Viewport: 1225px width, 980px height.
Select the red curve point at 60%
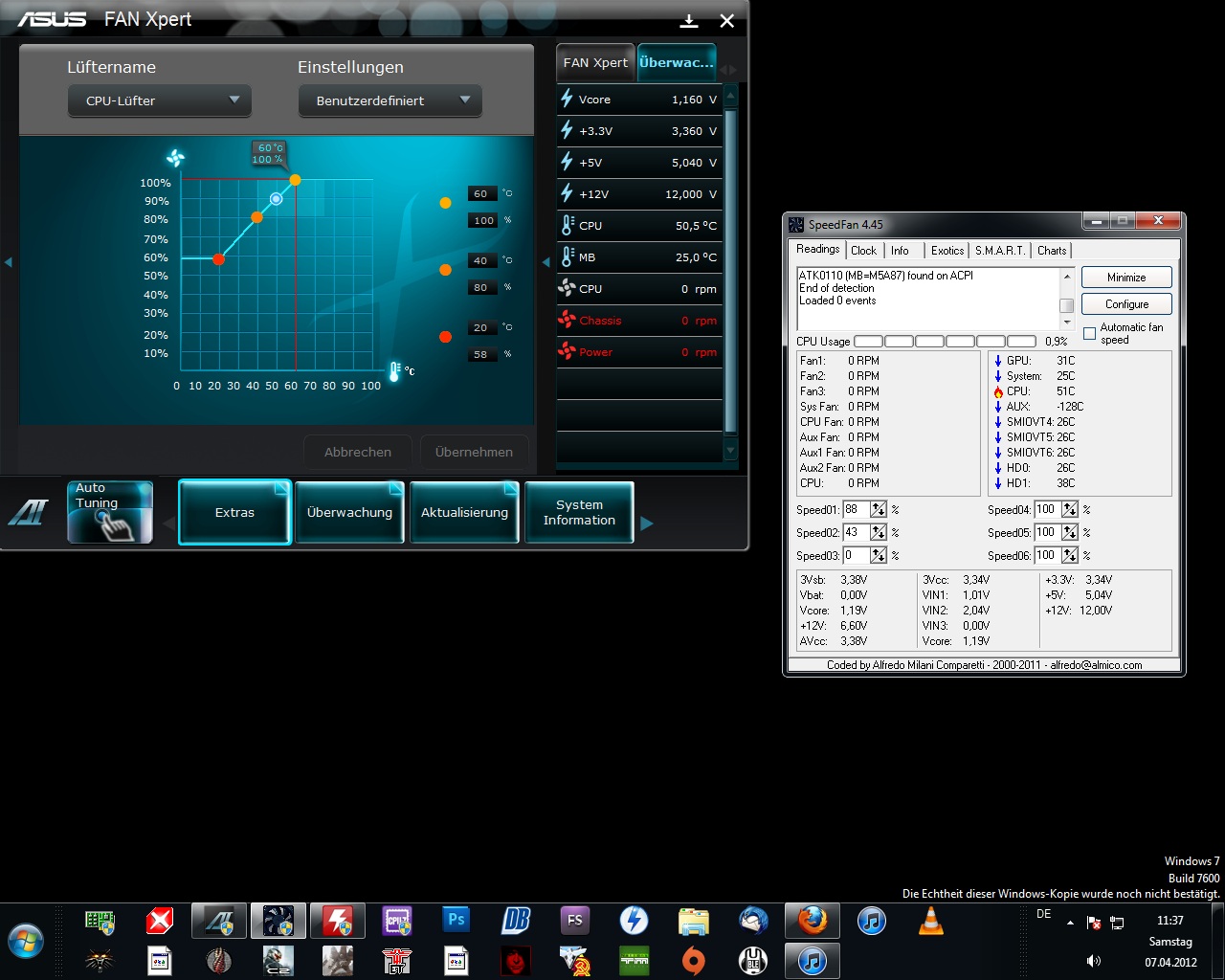(x=219, y=259)
